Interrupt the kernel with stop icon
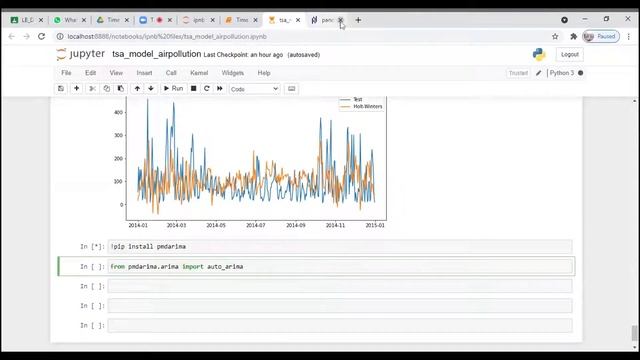 tap(194, 89)
